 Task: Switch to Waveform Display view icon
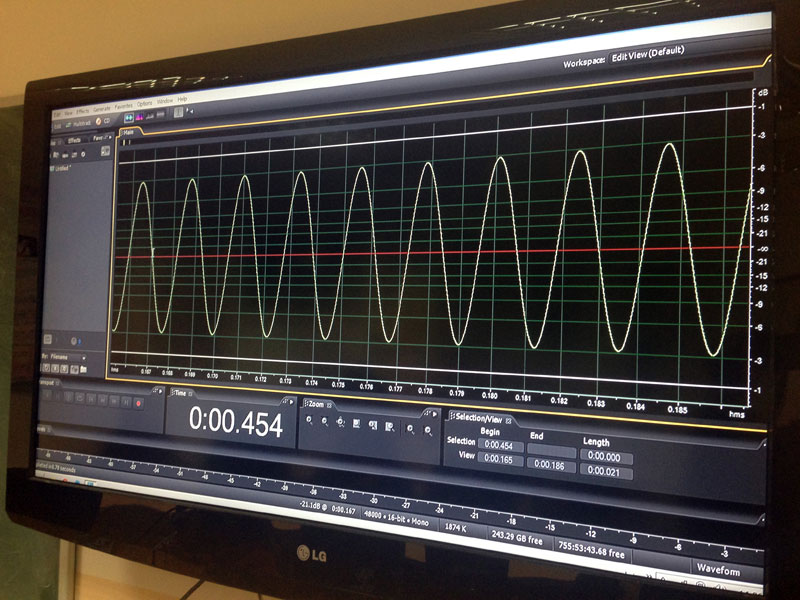[129, 118]
